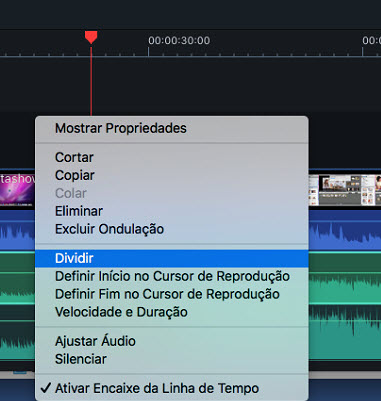Choose Cortar in the context menu
Screen dimensions: 381x401
[172, 157]
